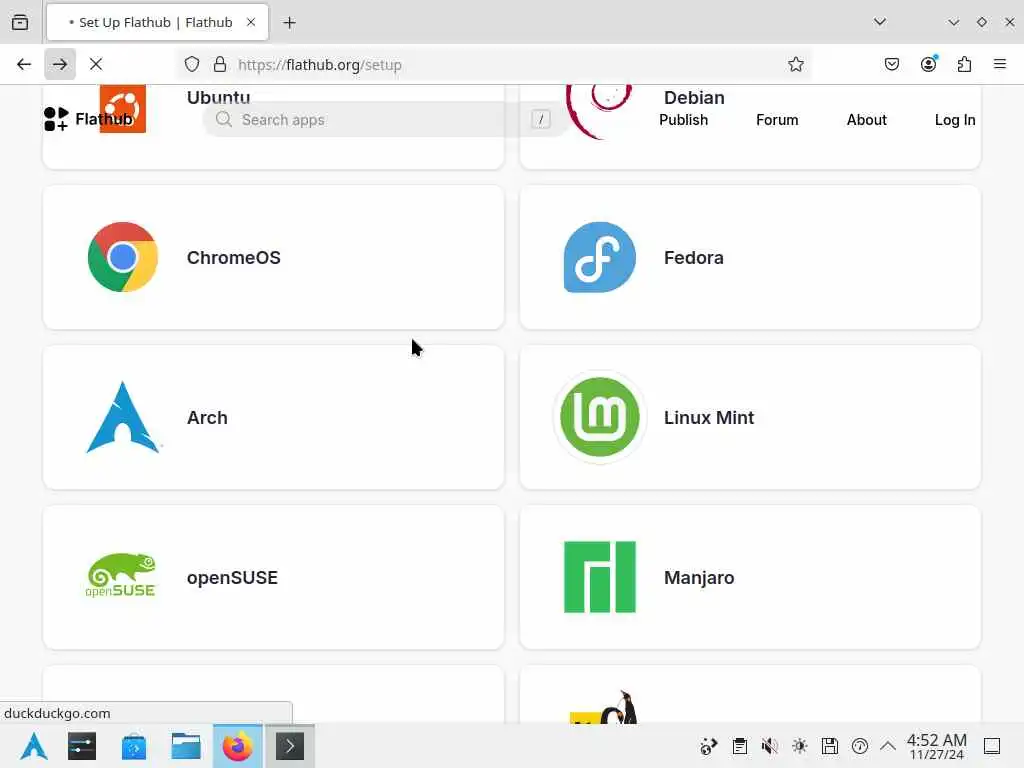List all tabs dropdown
This screenshot has height=768, width=1024.
pos(880,22)
